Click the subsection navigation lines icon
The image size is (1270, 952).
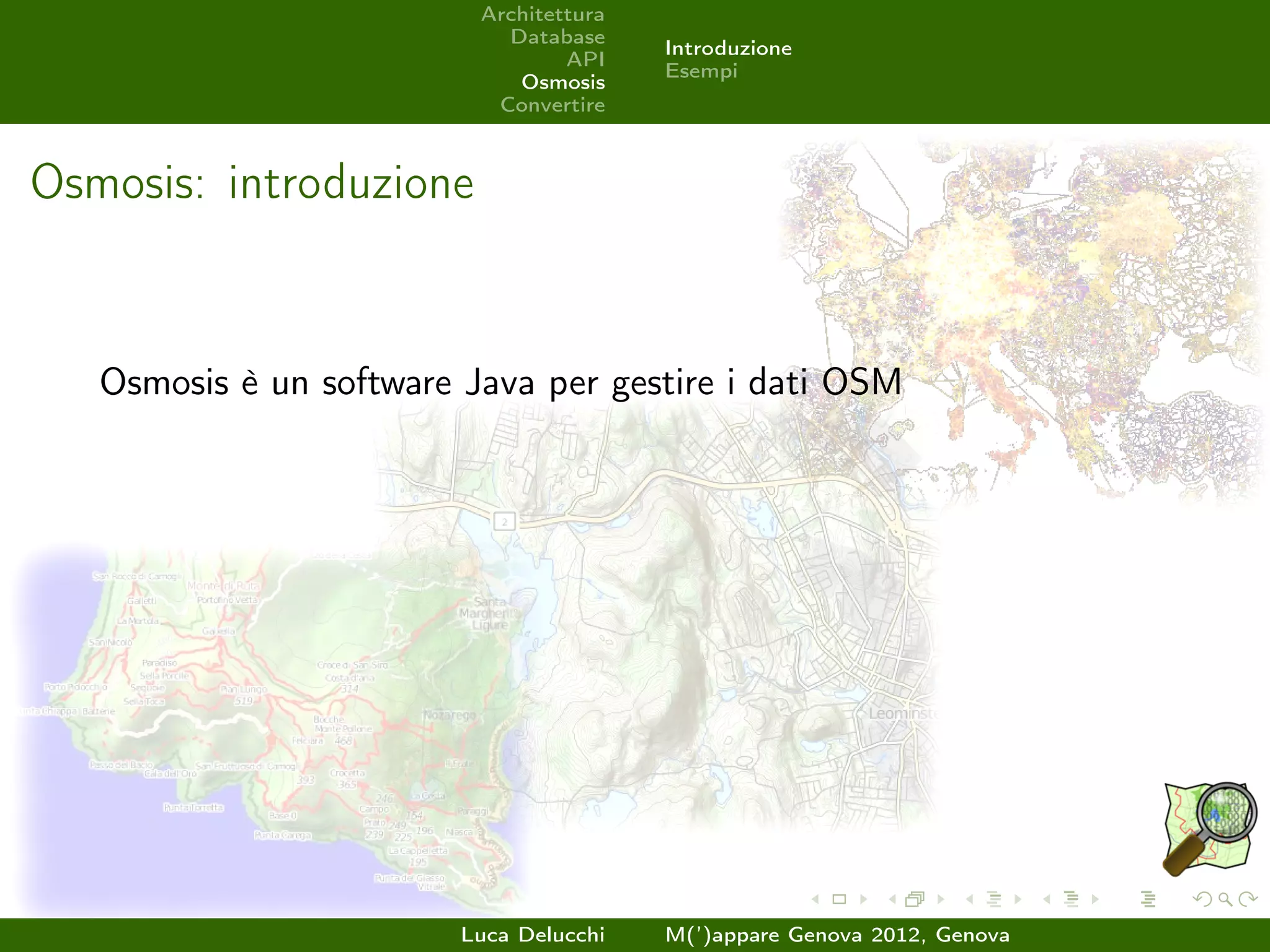994,899
